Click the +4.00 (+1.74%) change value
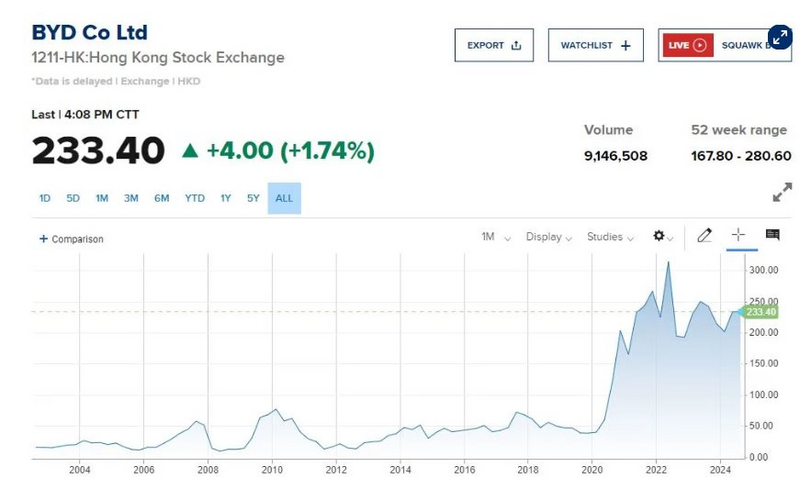 (x=290, y=151)
